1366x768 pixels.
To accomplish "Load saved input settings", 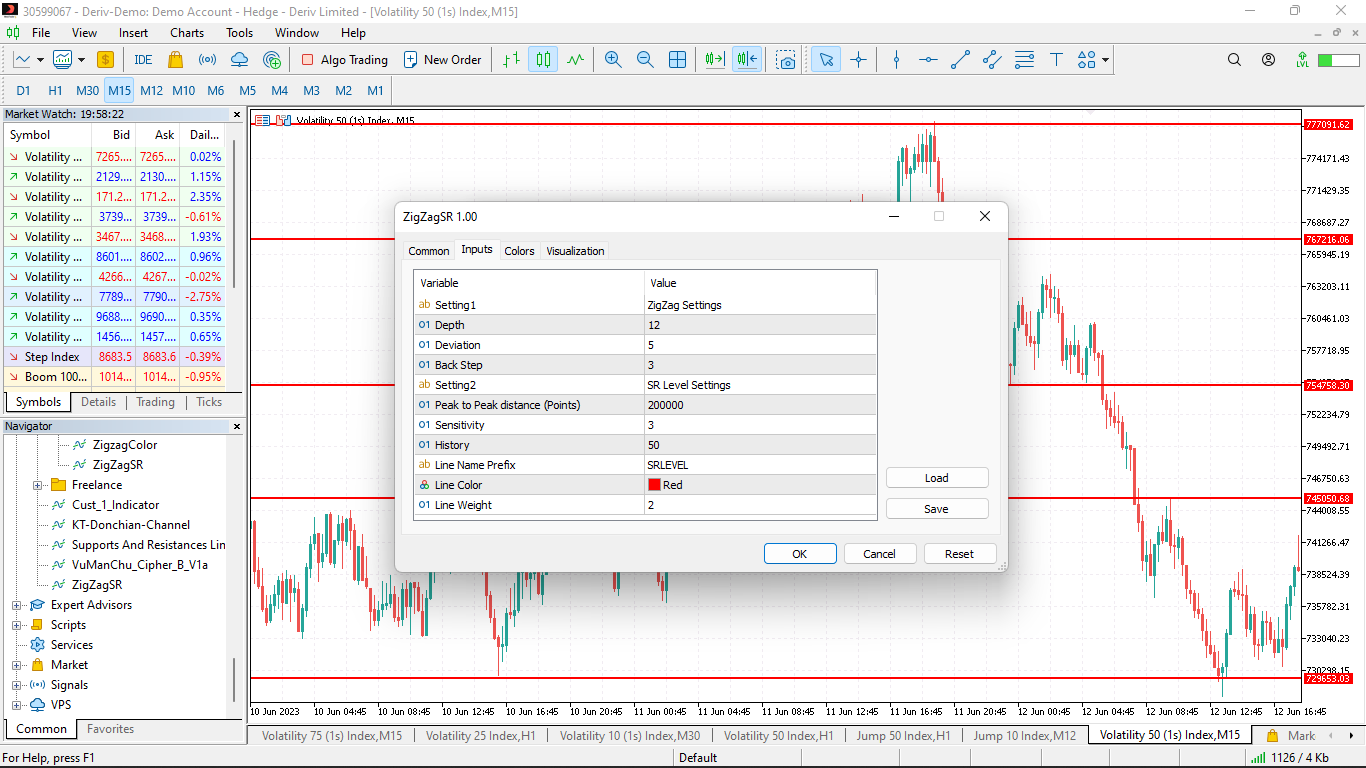I will pos(937,478).
